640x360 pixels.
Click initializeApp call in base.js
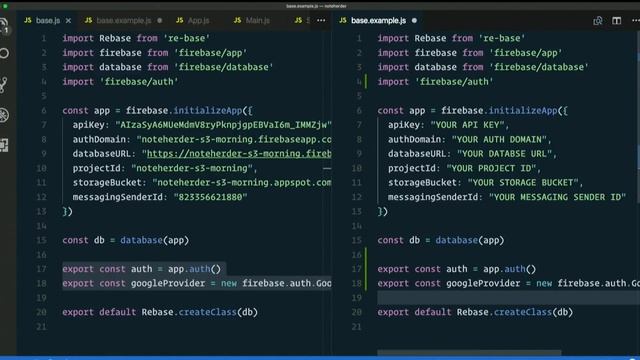coord(207,111)
